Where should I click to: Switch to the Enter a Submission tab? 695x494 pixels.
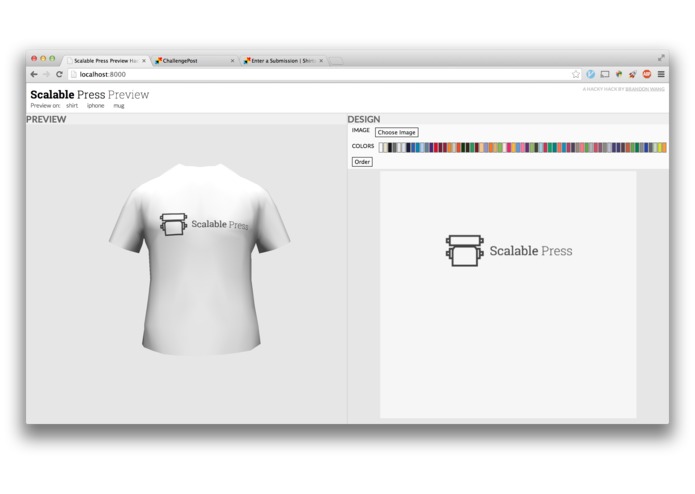[x=283, y=61]
